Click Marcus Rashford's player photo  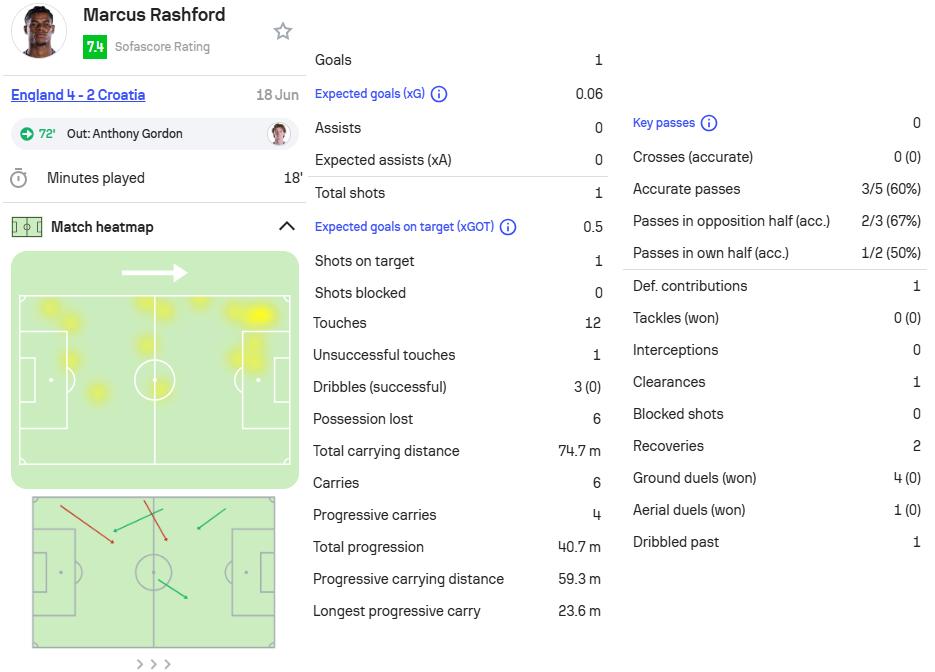click(x=39, y=30)
